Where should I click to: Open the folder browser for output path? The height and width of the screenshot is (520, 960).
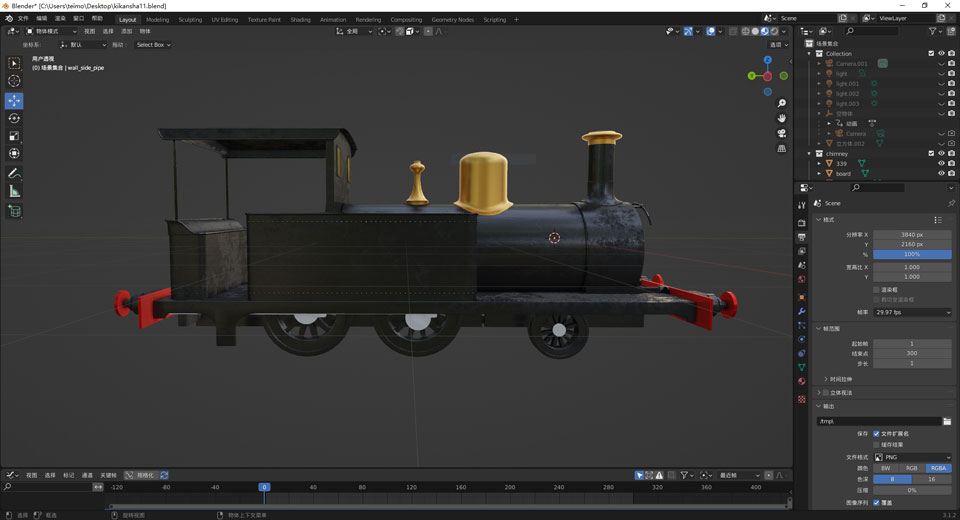tap(947, 421)
